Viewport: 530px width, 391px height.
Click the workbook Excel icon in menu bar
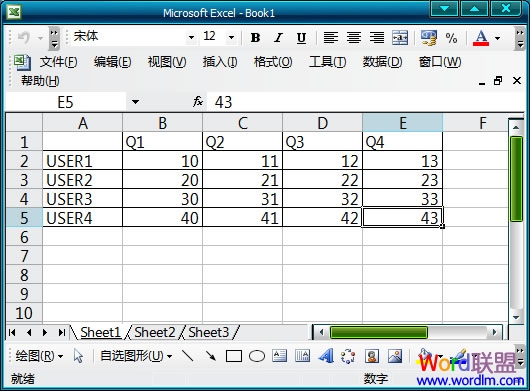point(22,62)
